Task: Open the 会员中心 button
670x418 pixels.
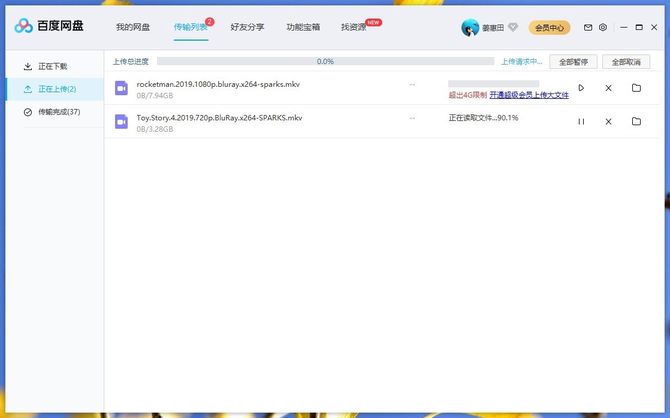Action: (x=550, y=28)
